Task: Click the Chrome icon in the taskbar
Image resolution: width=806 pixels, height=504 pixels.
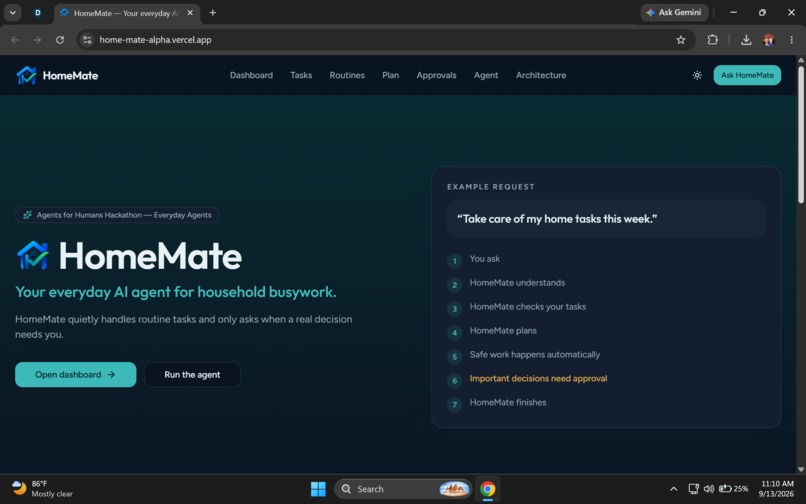Action: 487,489
